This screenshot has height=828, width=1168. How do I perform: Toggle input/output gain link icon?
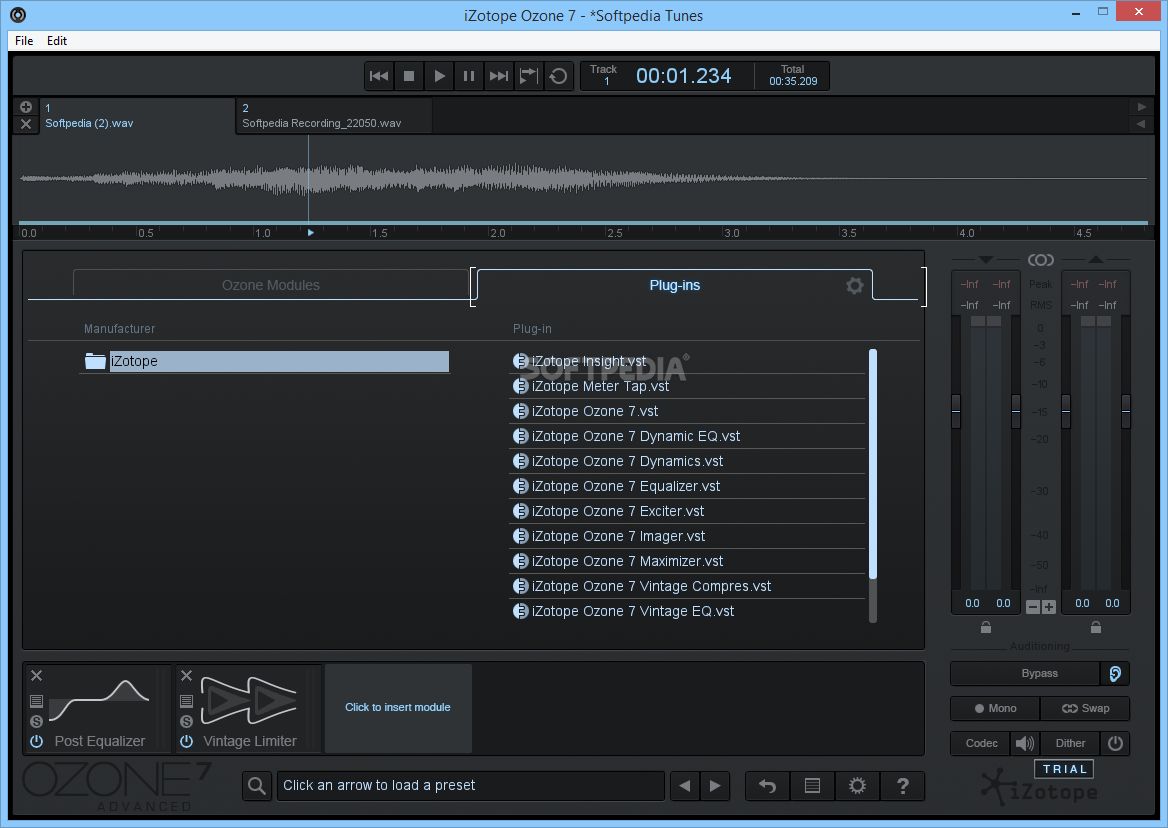(x=1041, y=260)
